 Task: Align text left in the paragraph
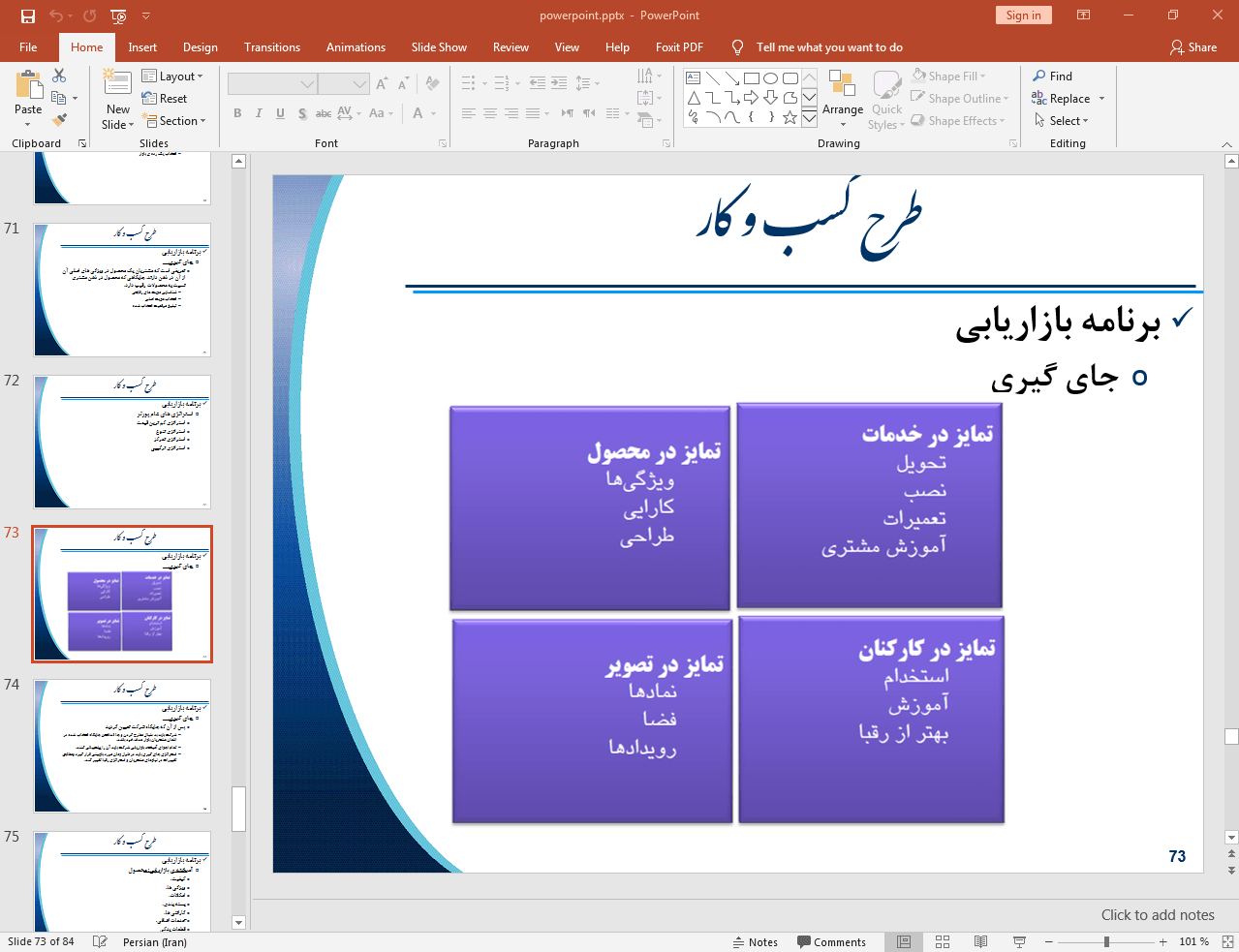(469, 113)
